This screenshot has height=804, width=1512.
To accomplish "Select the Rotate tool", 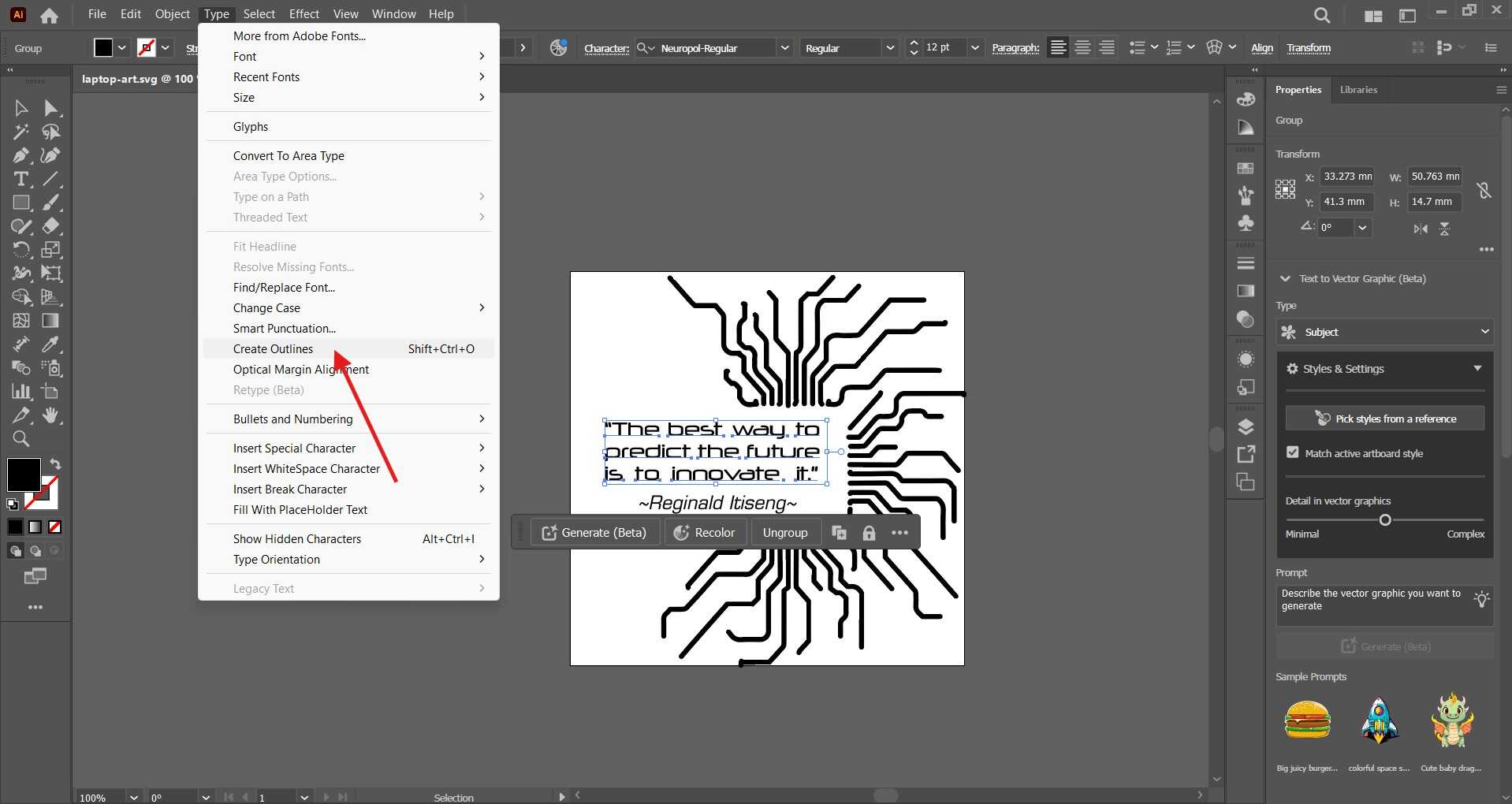I will click(21, 250).
